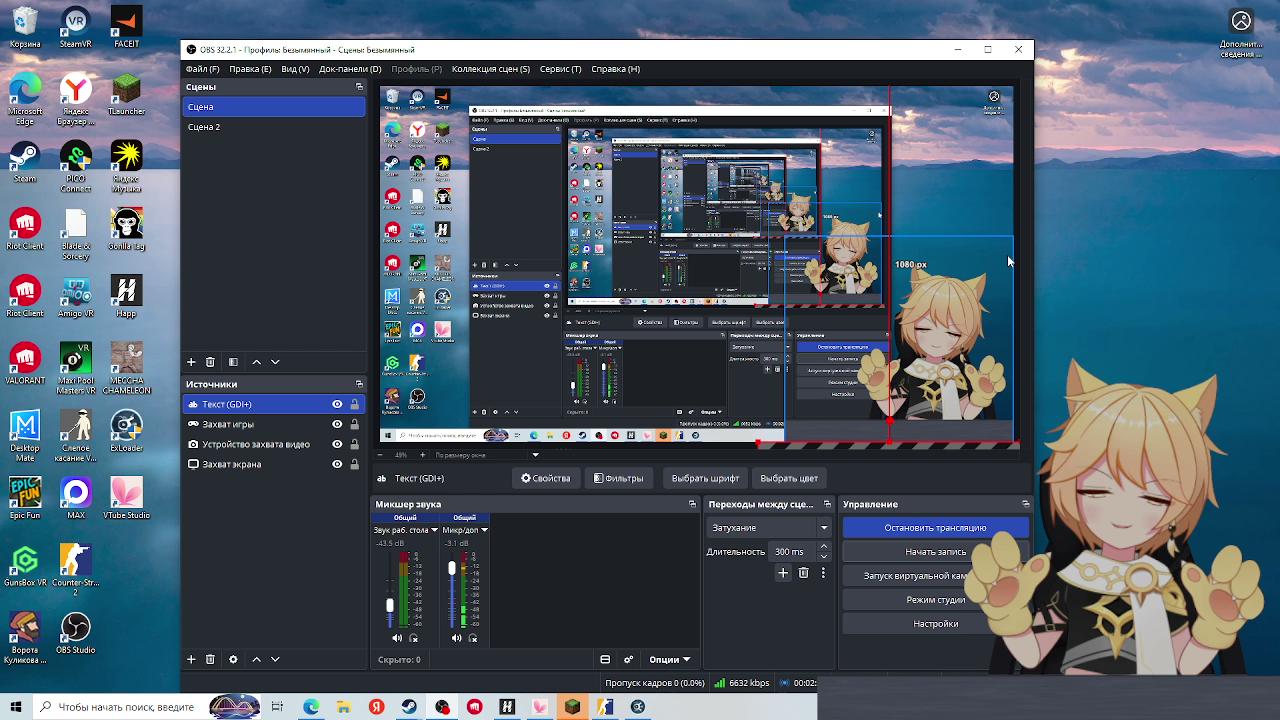1280x720 pixels.
Task: Adjust the Звук раб. стола volume slider
Action: [x=390, y=605]
